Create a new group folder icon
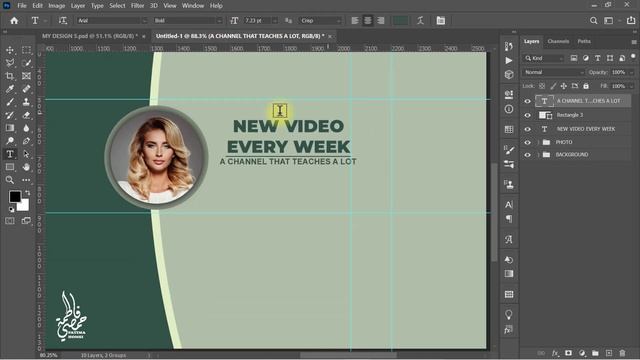Viewport: 640px width, 360px height. tap(595, 353)
